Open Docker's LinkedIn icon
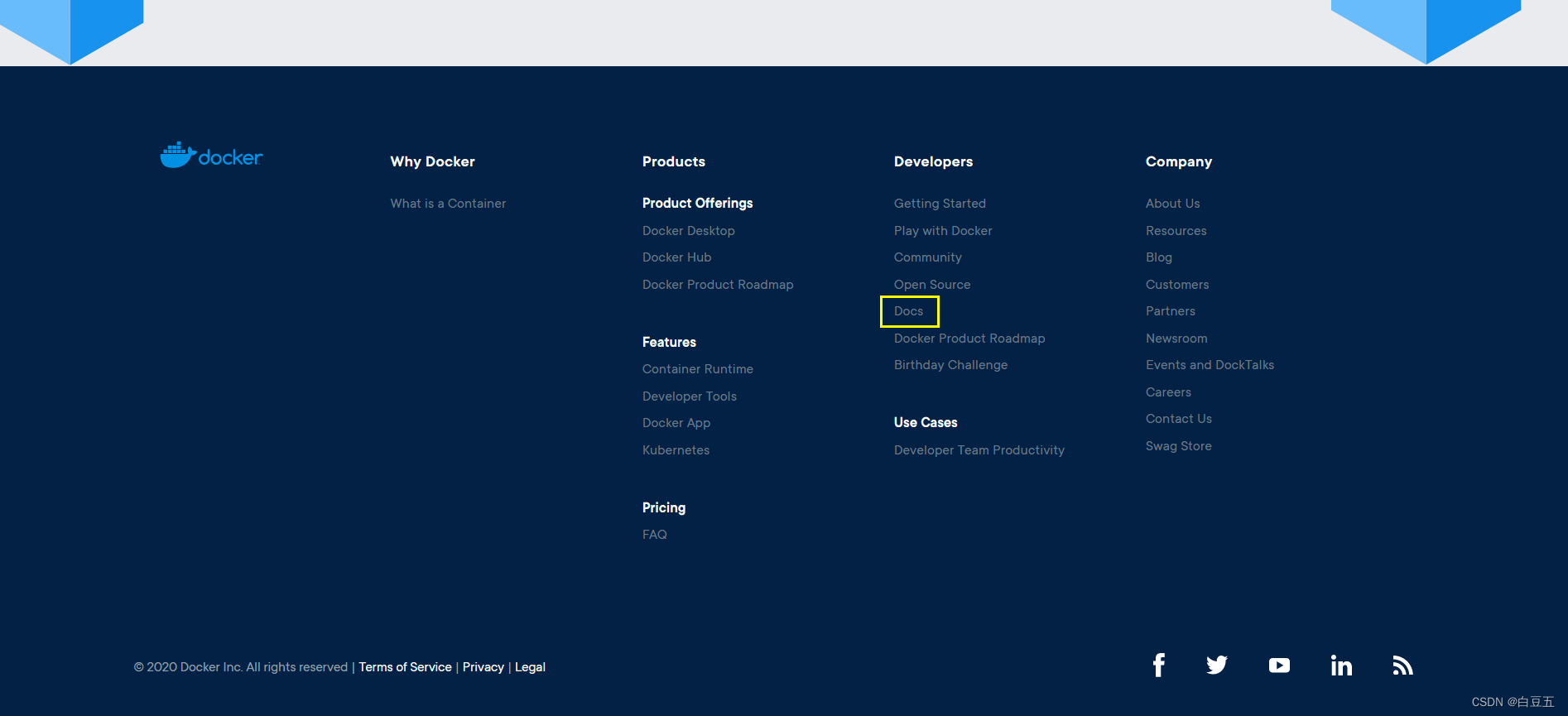Screen dimensions: 1568x716 1341,665
